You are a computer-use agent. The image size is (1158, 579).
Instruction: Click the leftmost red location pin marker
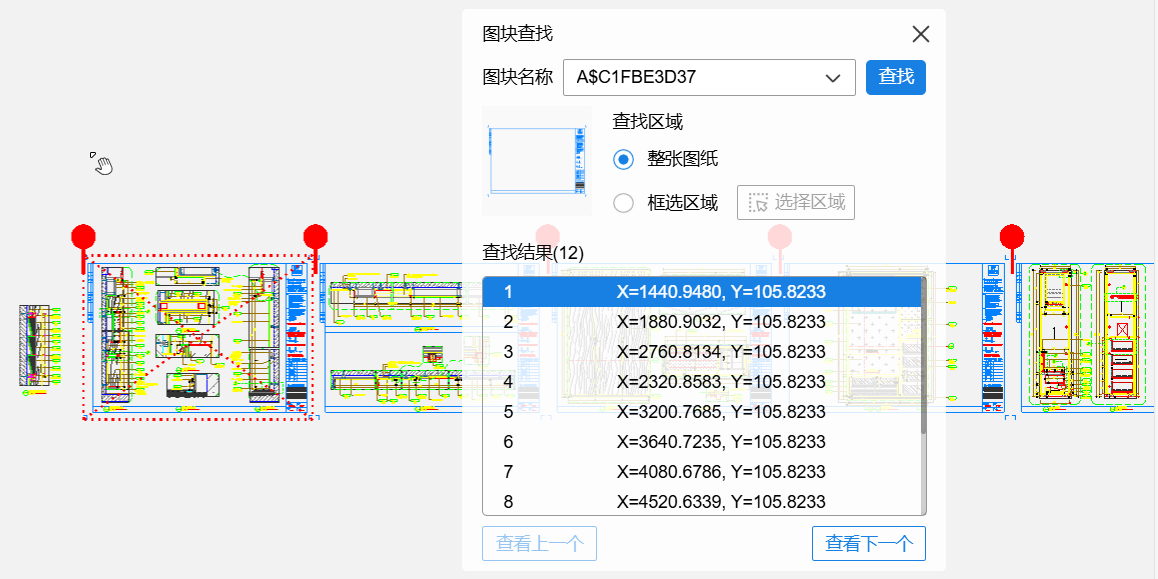[83, 238]
